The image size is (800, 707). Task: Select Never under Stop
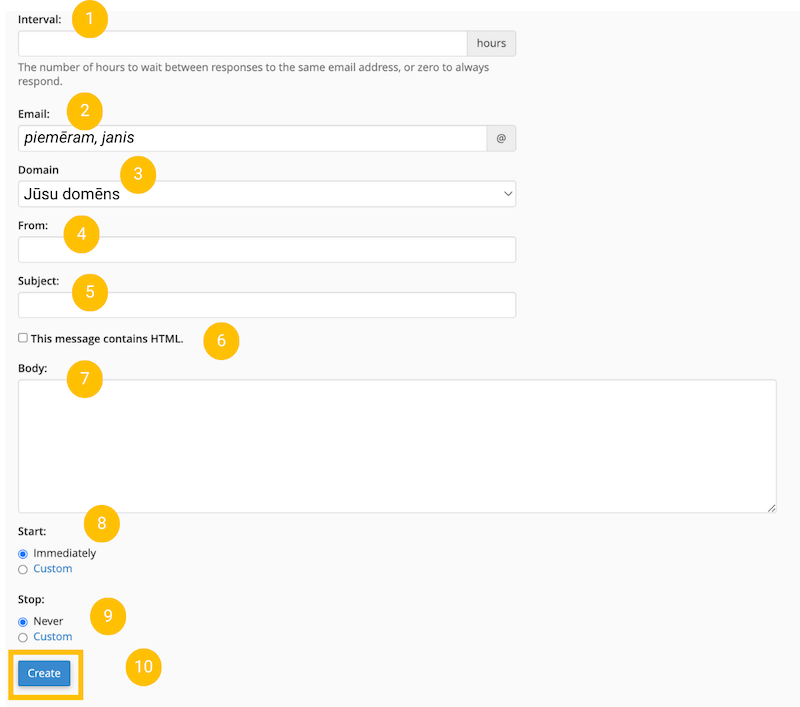coord(23,622)
